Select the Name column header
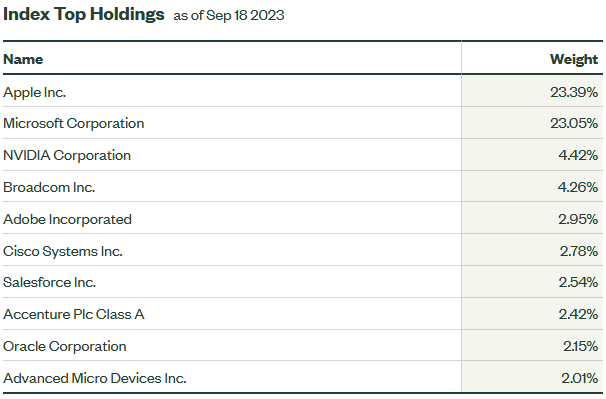Viewport: 606px width, 399px height. pos(23,59)
